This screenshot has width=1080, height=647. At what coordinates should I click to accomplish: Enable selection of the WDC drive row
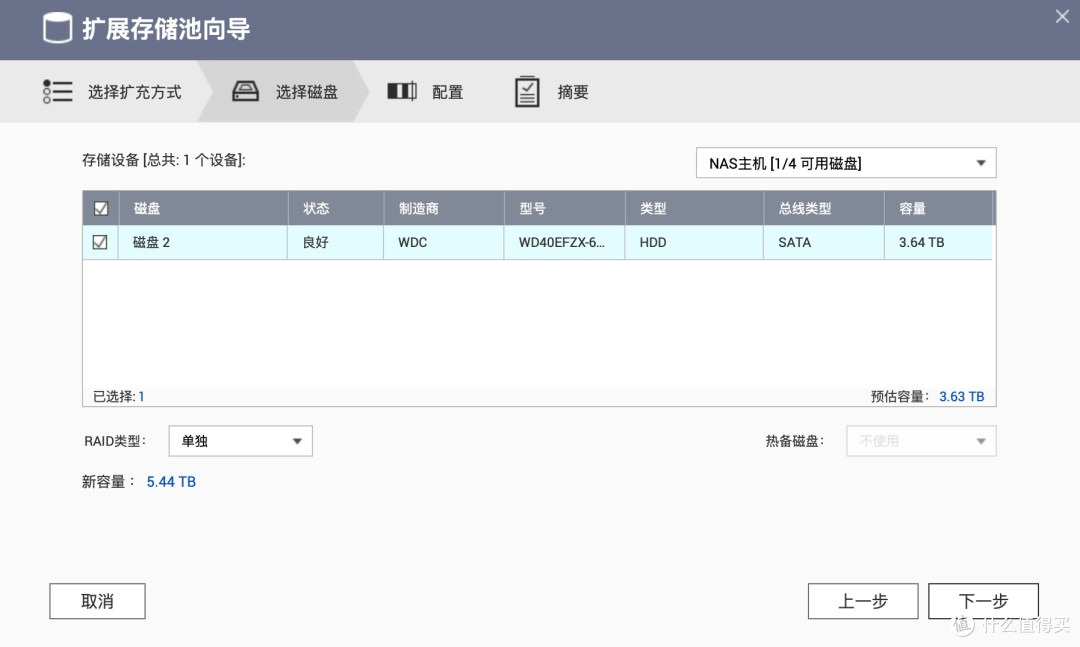coord(100,242)
